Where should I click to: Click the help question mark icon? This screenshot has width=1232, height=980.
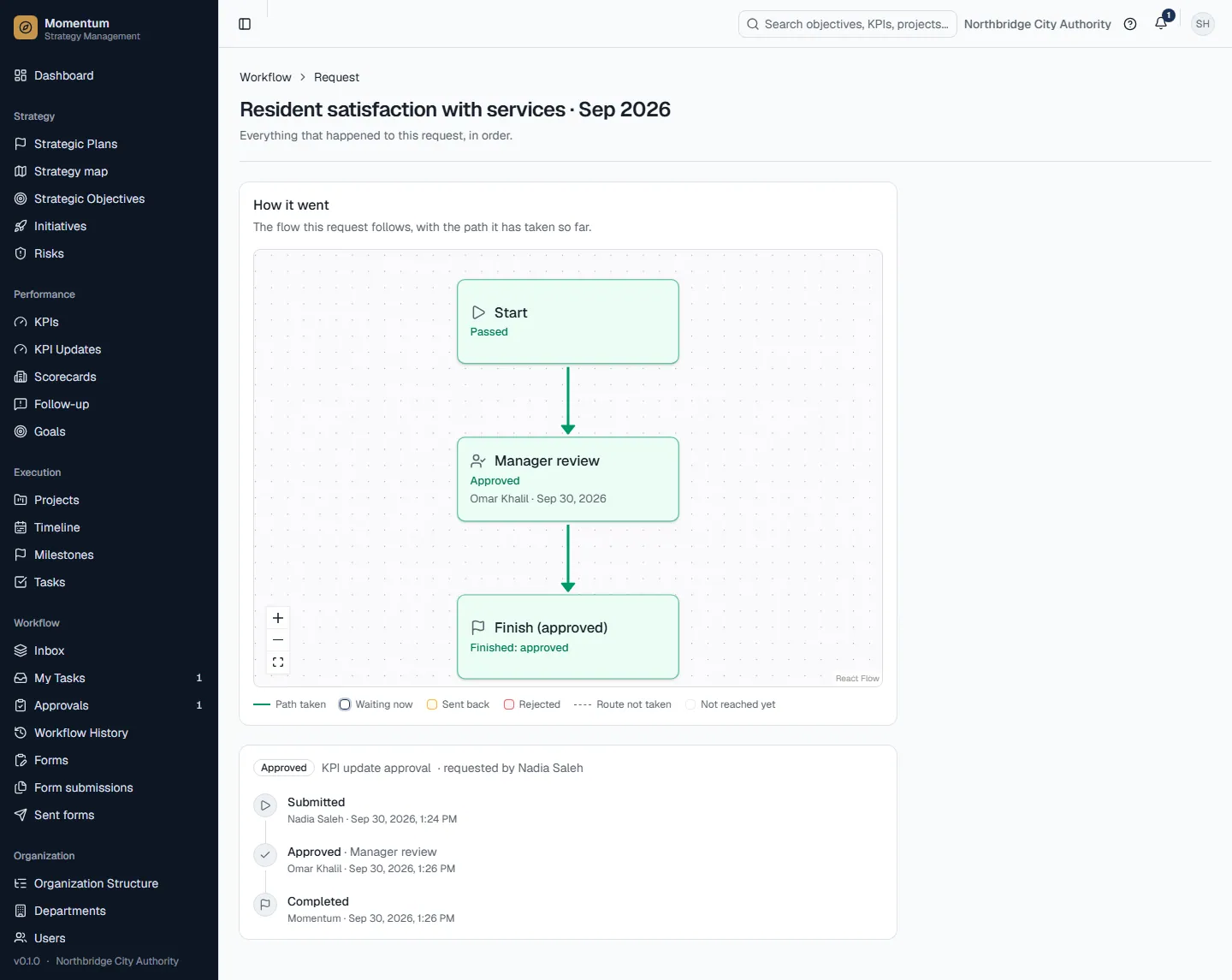(x=1130, y=24)
